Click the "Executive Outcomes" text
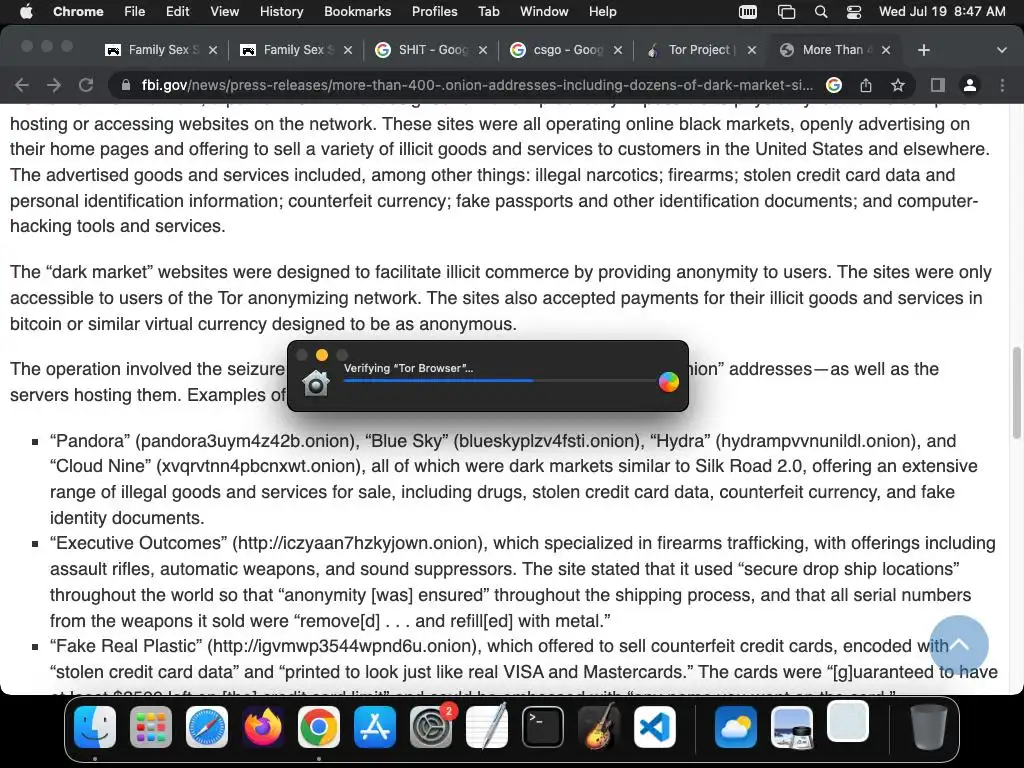 coord(138,543)
